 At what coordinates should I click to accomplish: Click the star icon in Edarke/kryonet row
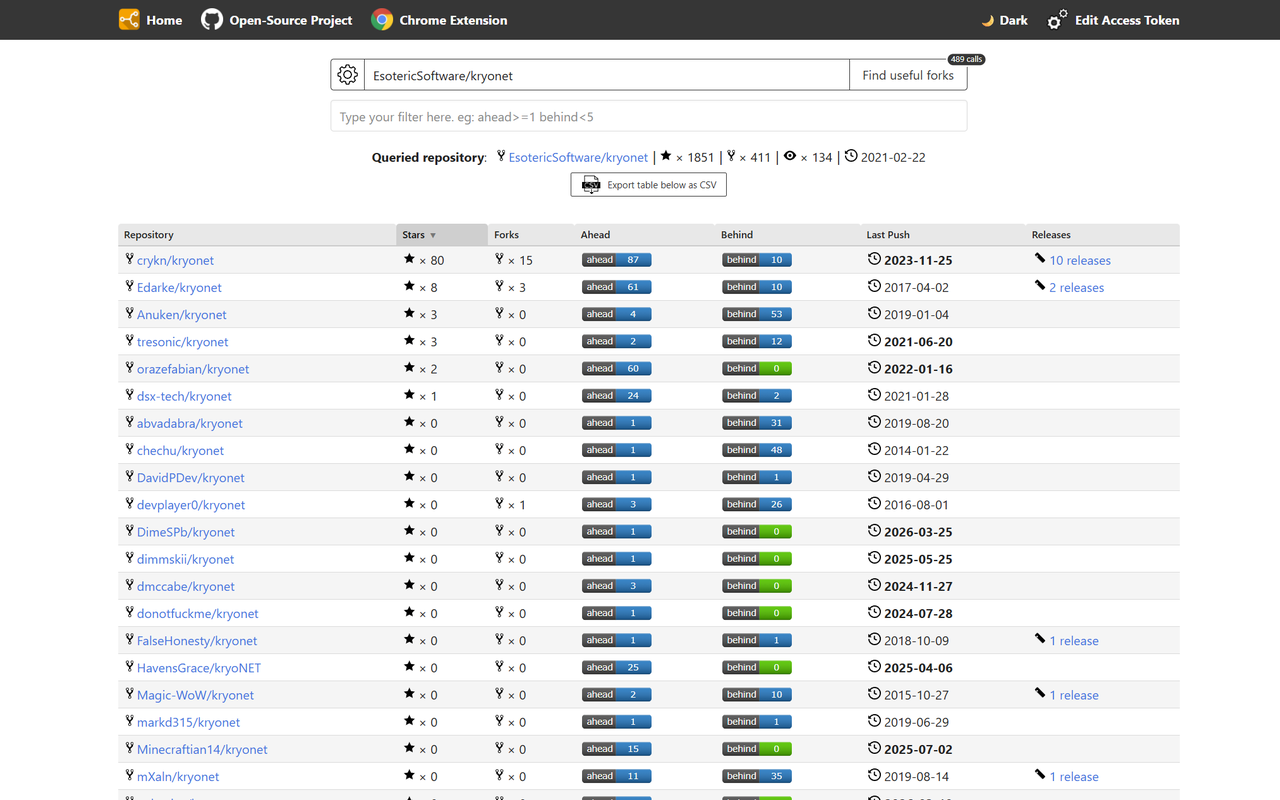pos(409,286)
